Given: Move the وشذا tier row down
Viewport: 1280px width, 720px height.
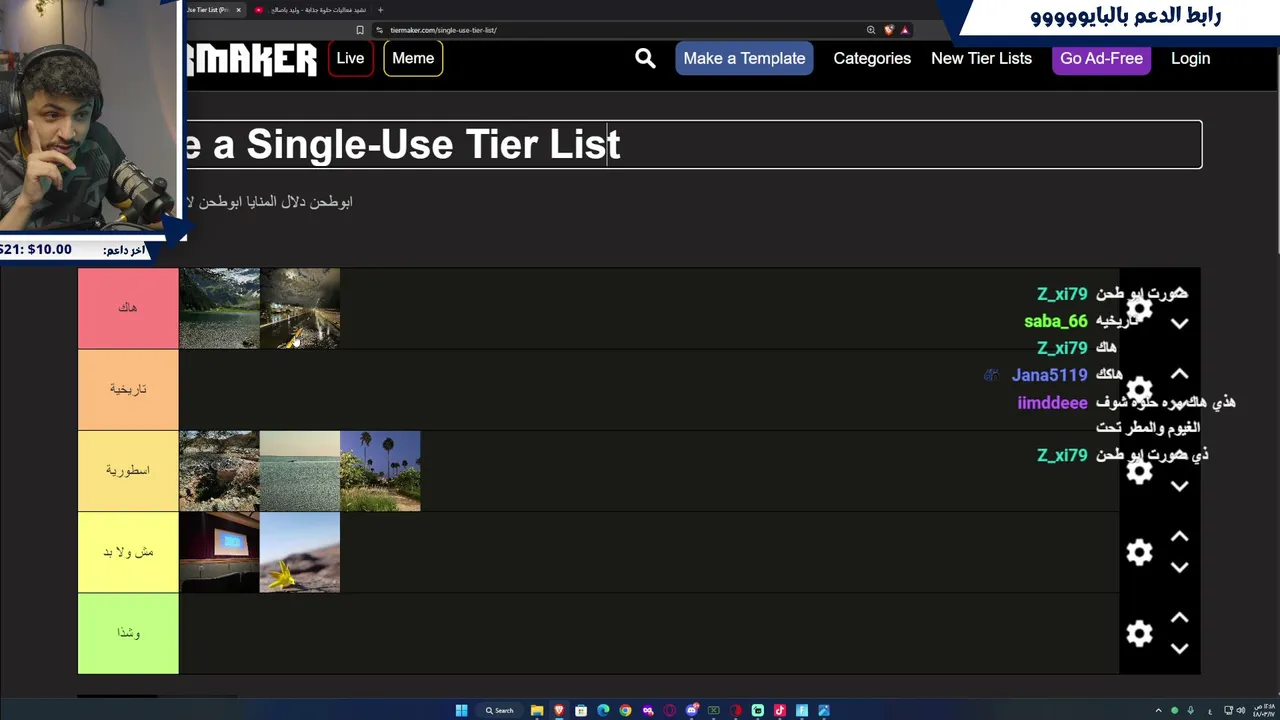Looking at the screenshot, I should 1180,648.
